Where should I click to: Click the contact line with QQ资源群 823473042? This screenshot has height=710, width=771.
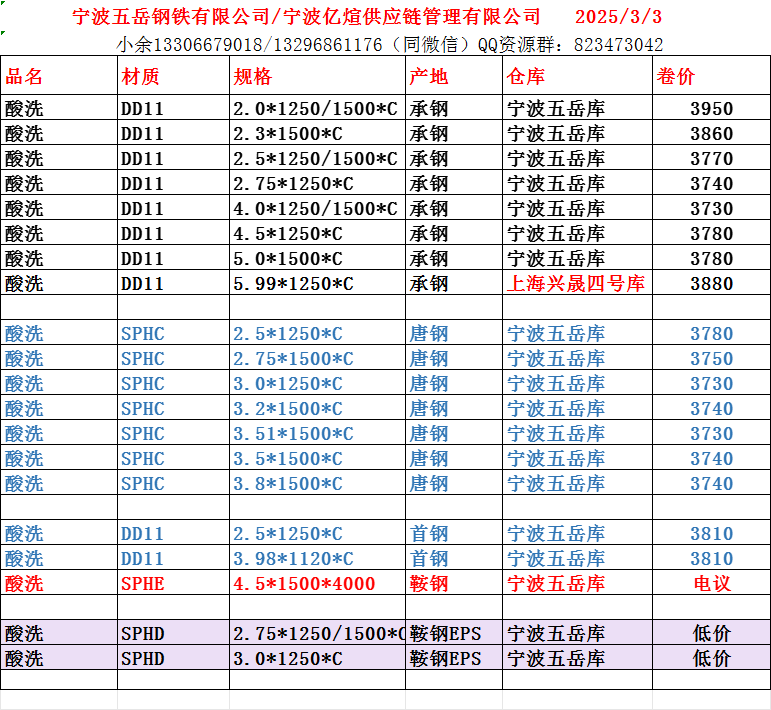pyautogui.click(x=389, y=45)
